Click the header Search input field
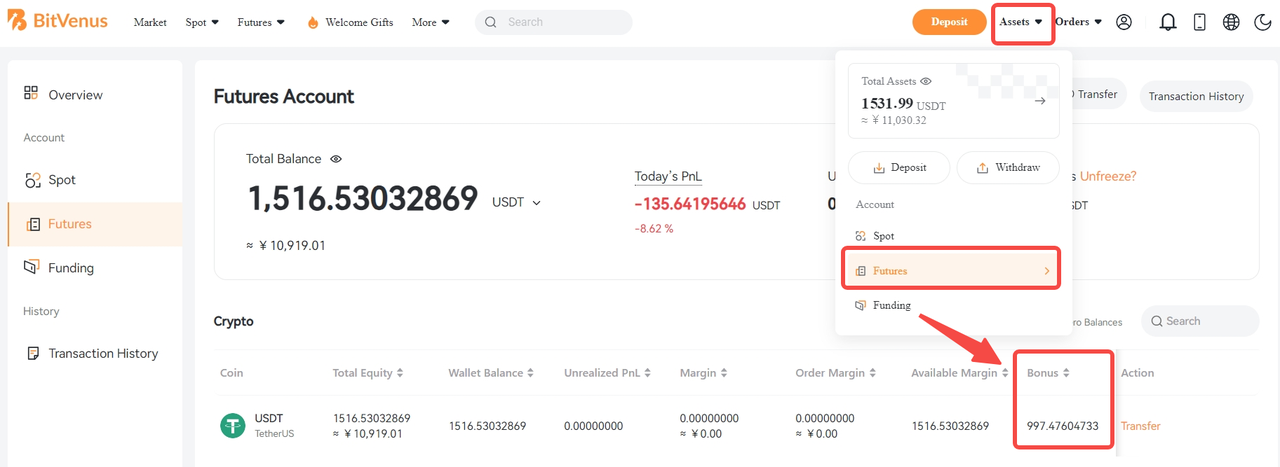Screen dimensions: 1280x467 tap(553, 22)
